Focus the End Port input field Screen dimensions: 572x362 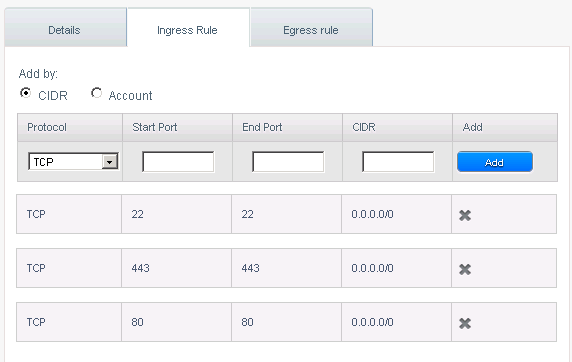288,162
